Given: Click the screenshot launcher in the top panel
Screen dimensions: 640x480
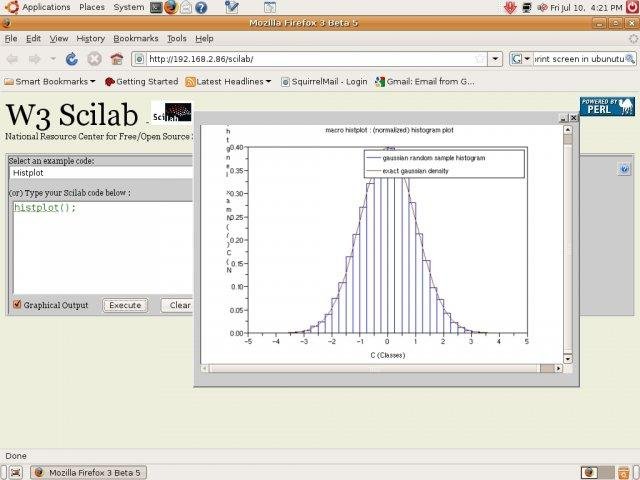Looking at the screenshot, I should (x=269, y=7).
